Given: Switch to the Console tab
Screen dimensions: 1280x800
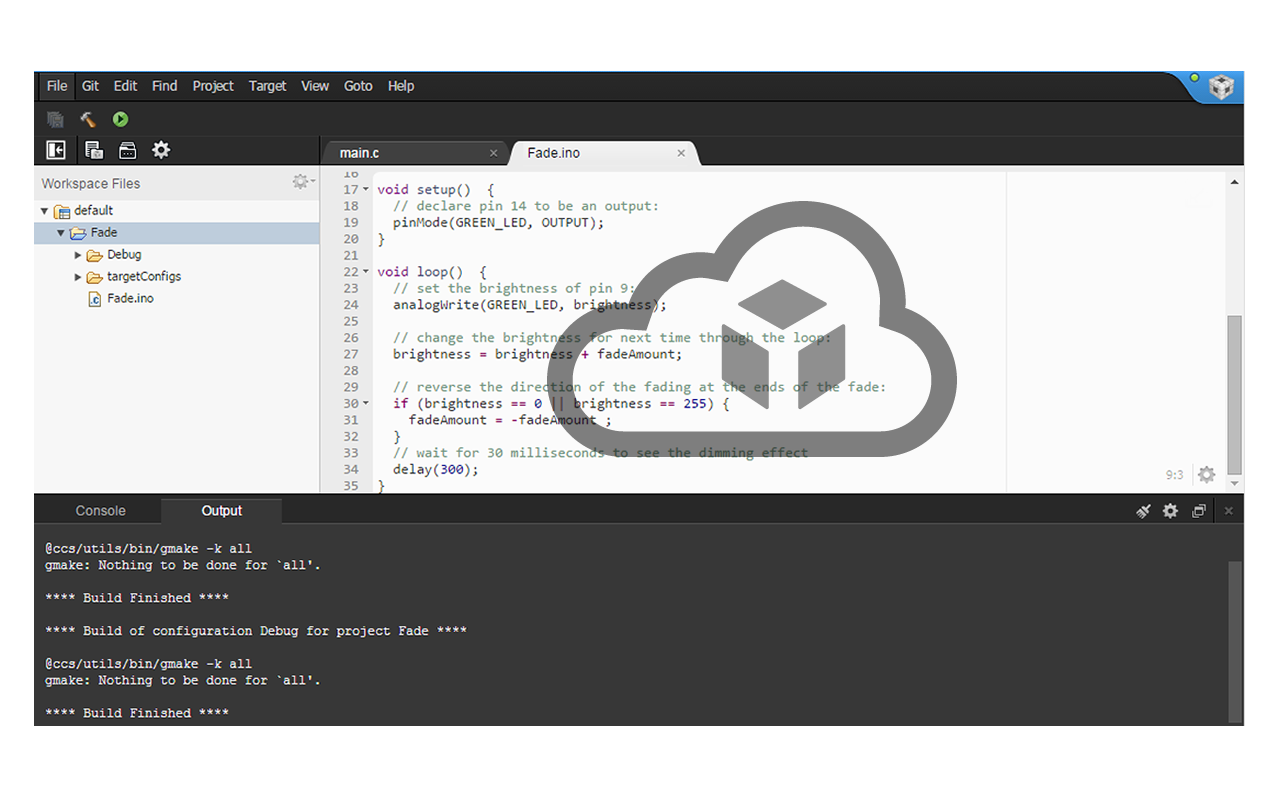Looking at the screenshot, I should [x=100, y=511].
